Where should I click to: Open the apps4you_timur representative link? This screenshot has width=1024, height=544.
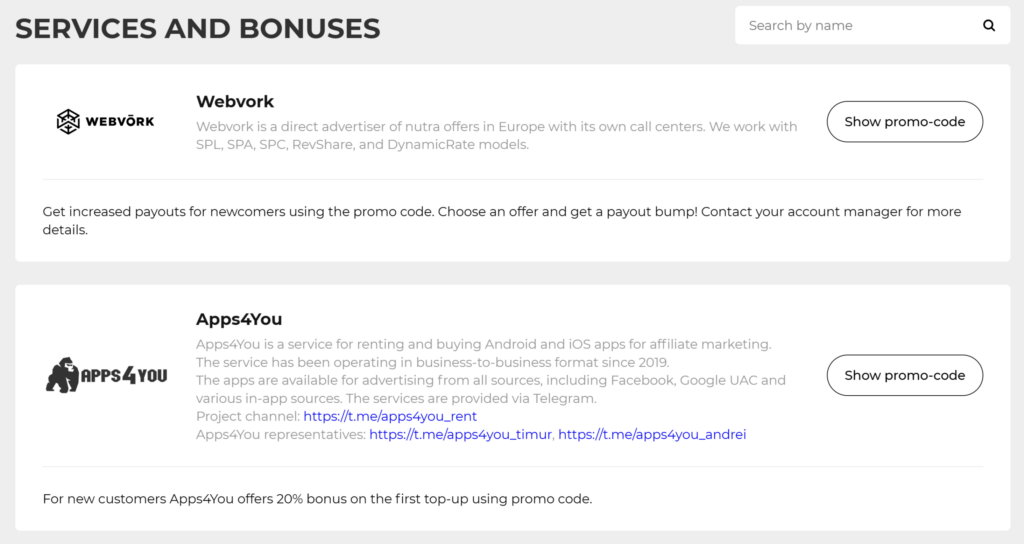point(460,434)
